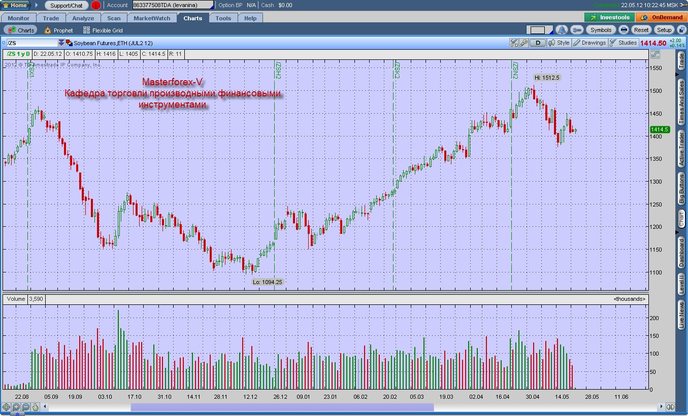Click the 1414.5 price bubble on axis
This screenshot has height=416, width=688.
(659, 129)
